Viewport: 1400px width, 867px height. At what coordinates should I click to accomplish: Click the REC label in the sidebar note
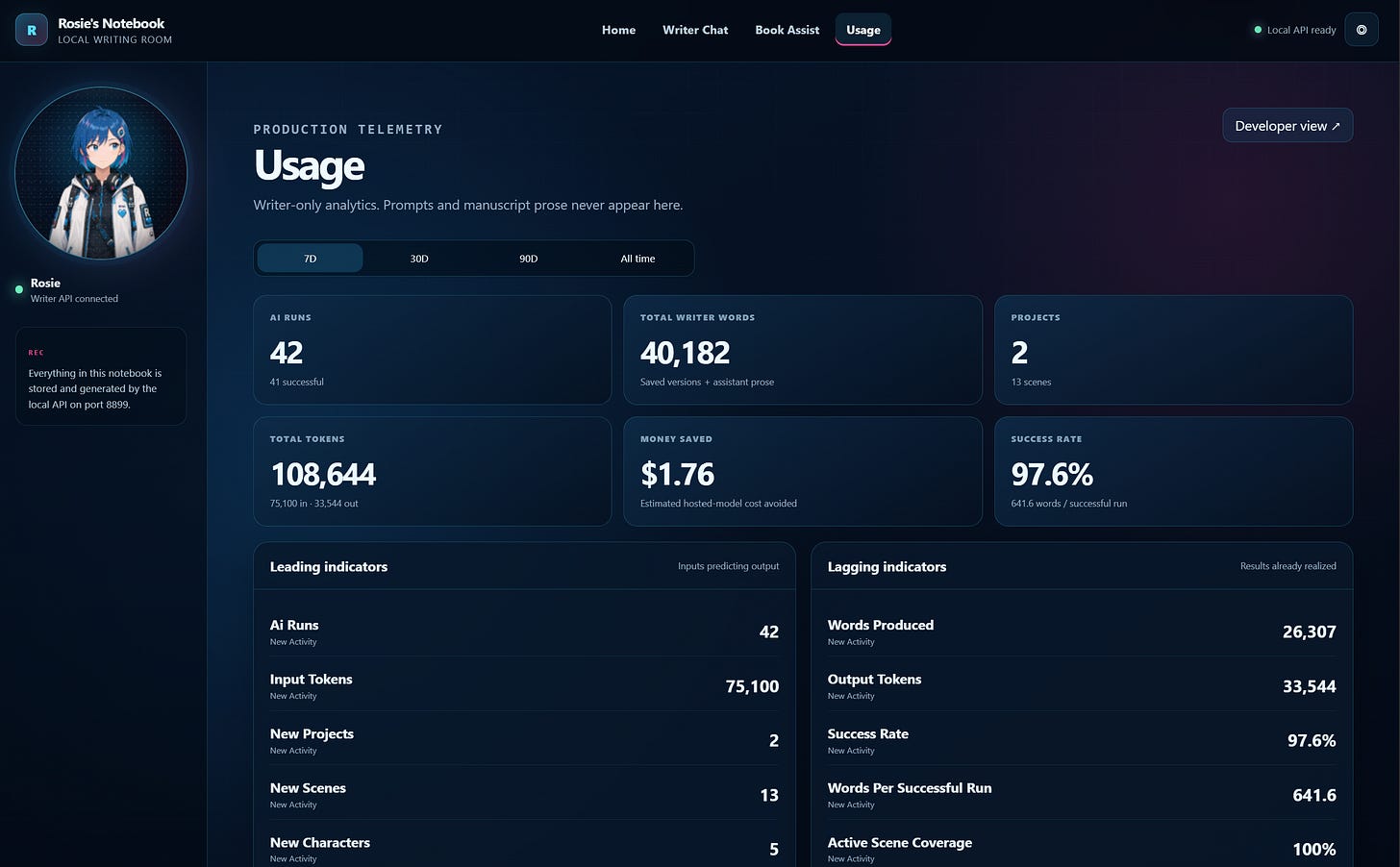[36, 353]
